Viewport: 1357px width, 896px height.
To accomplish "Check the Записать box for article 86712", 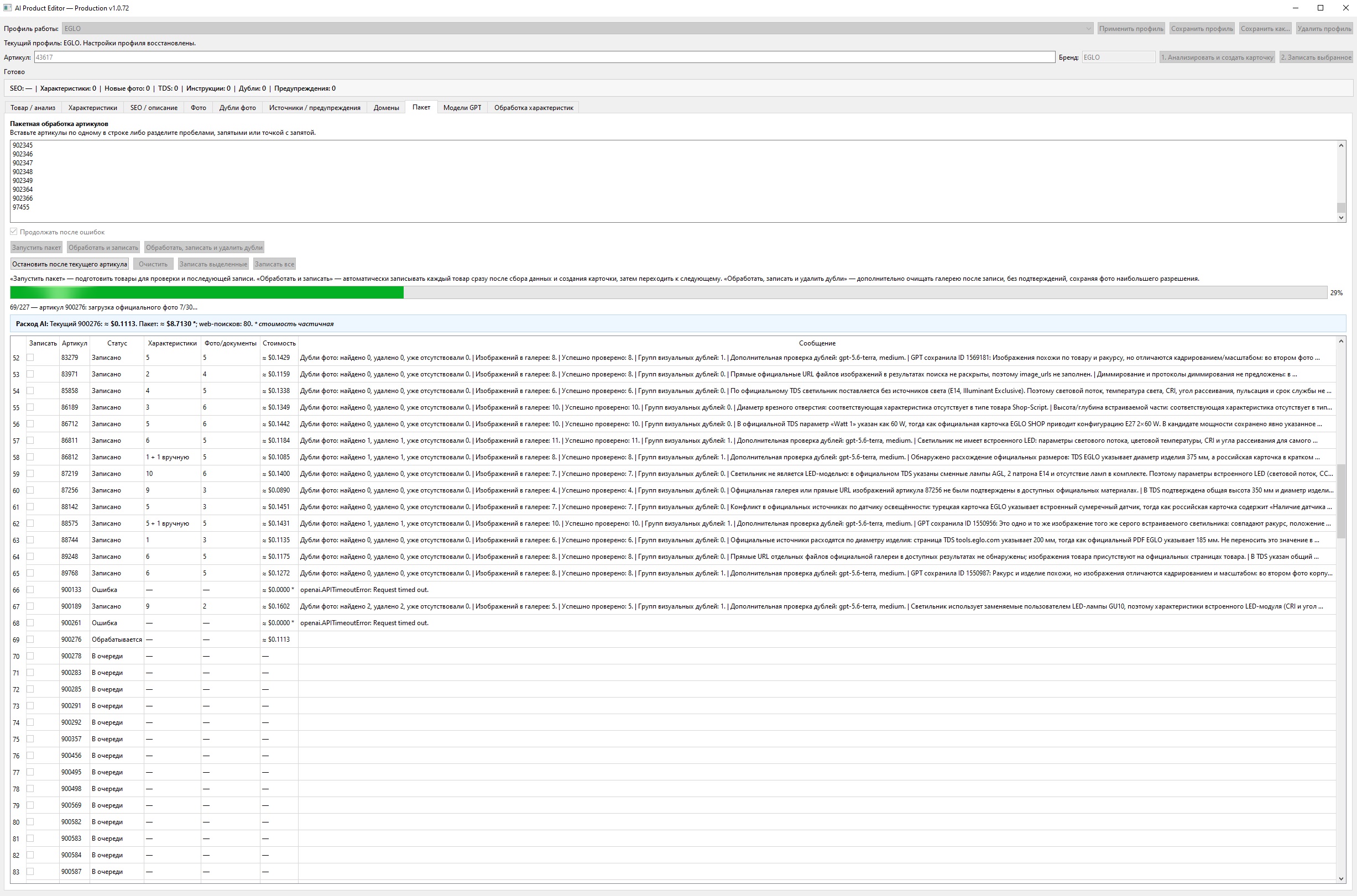I will click(x=30, y=423).
